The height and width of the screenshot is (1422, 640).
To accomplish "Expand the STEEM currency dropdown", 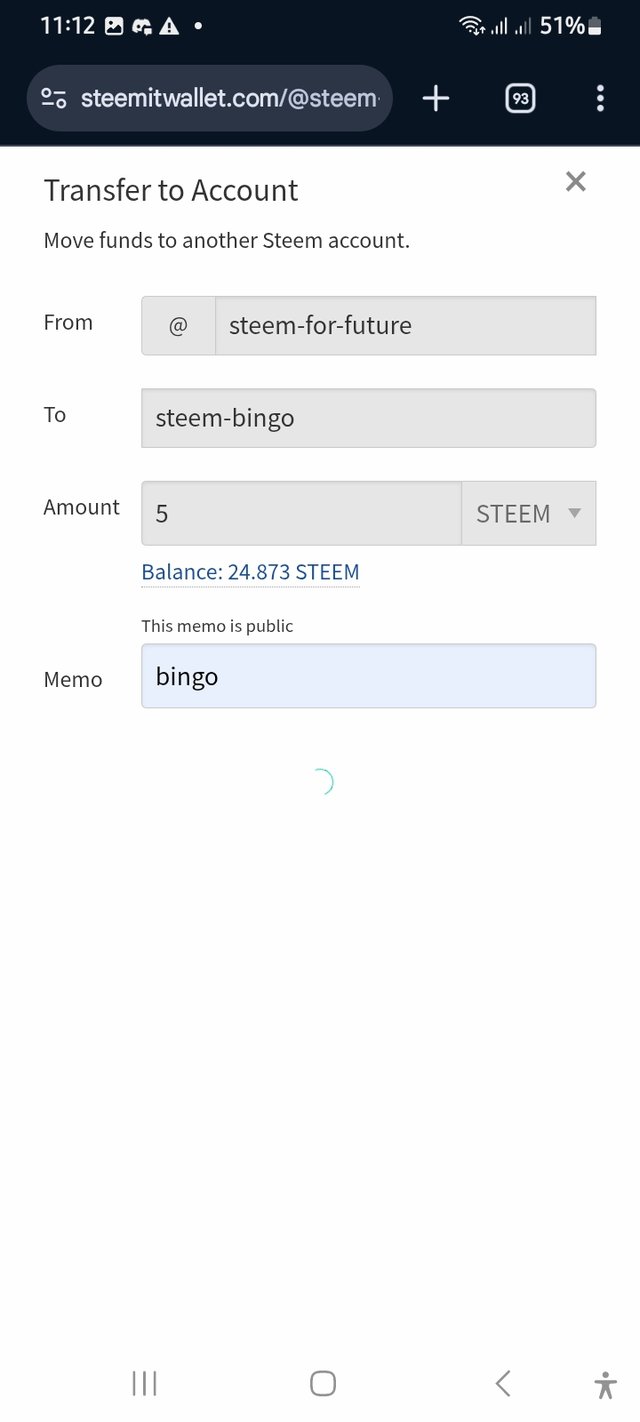I will click(x=528, y=513).
